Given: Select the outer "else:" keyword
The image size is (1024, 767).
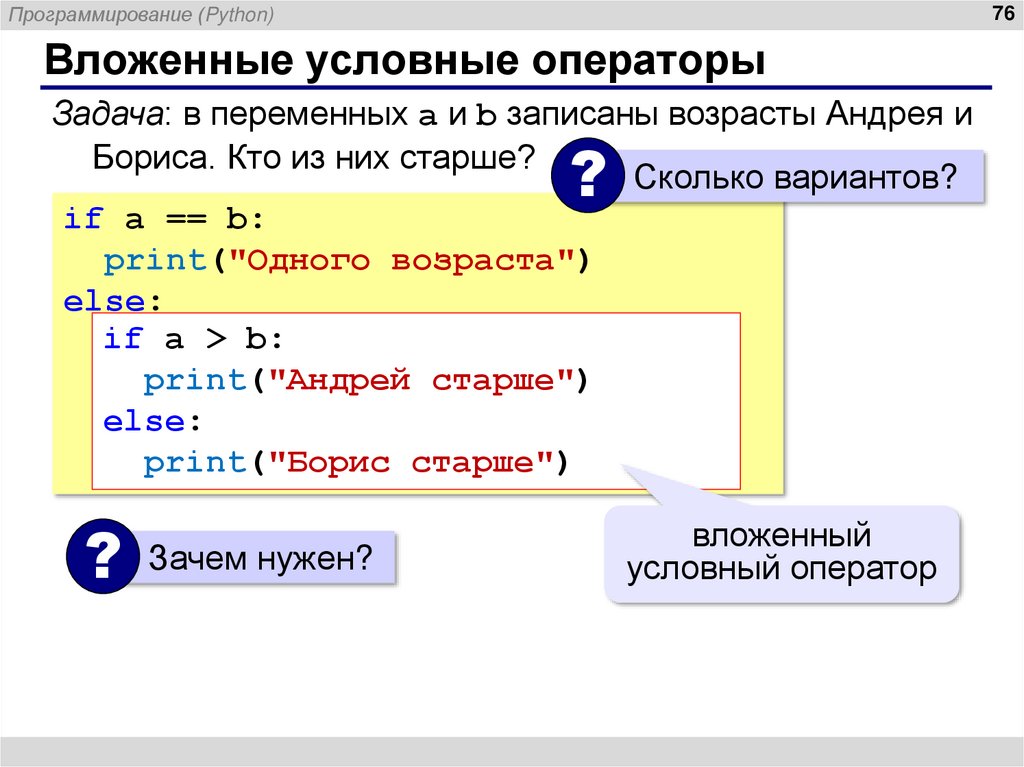Looking at the screenshot, I should 113,300.
